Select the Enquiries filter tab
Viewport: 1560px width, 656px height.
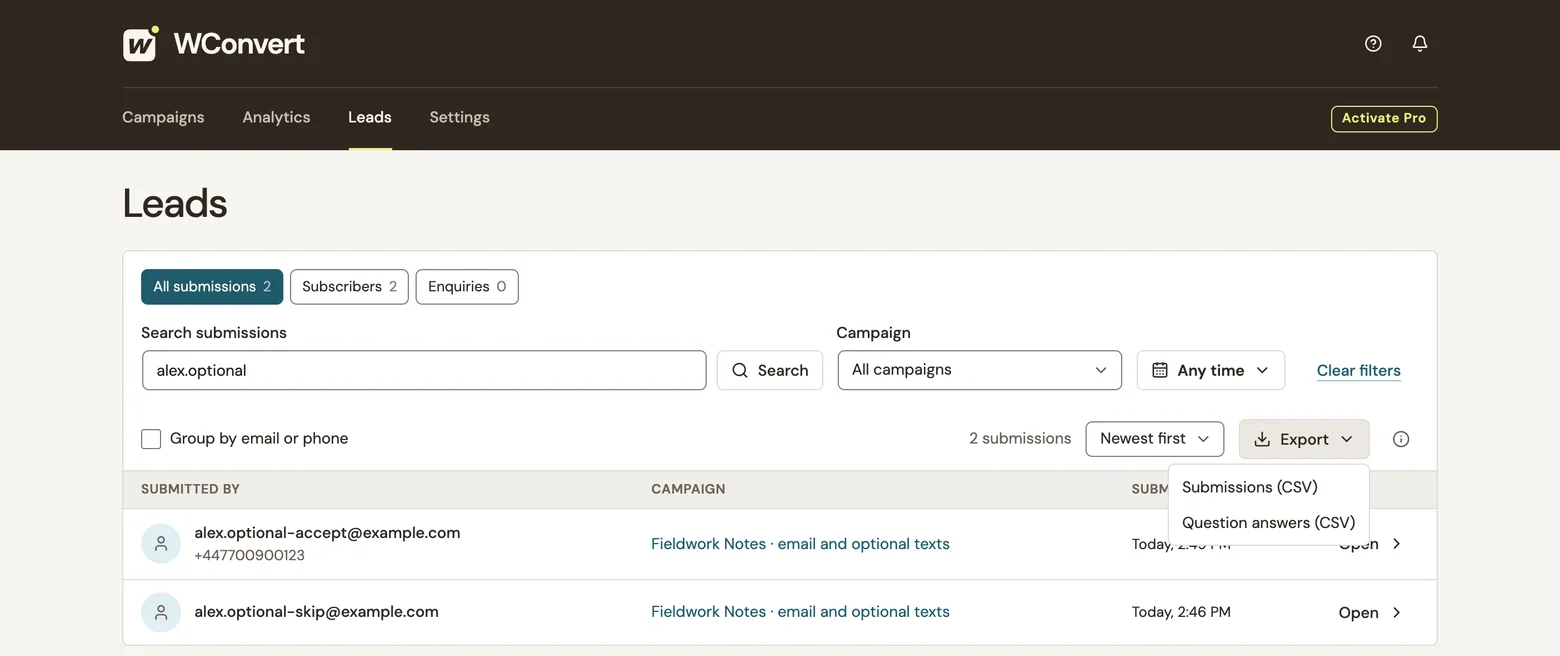[x=467, y=287]
